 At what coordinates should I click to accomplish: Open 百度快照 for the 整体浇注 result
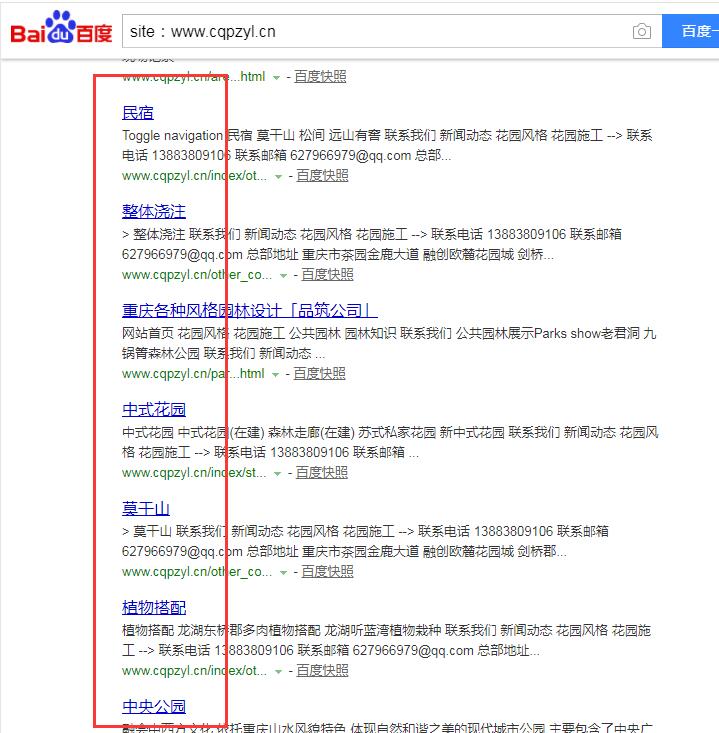tap(327, 274)
